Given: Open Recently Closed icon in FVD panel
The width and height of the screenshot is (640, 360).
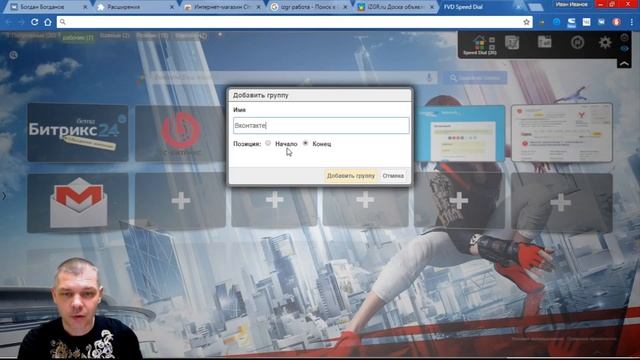Looking at the screenshot, I should [x=544, y=42].
